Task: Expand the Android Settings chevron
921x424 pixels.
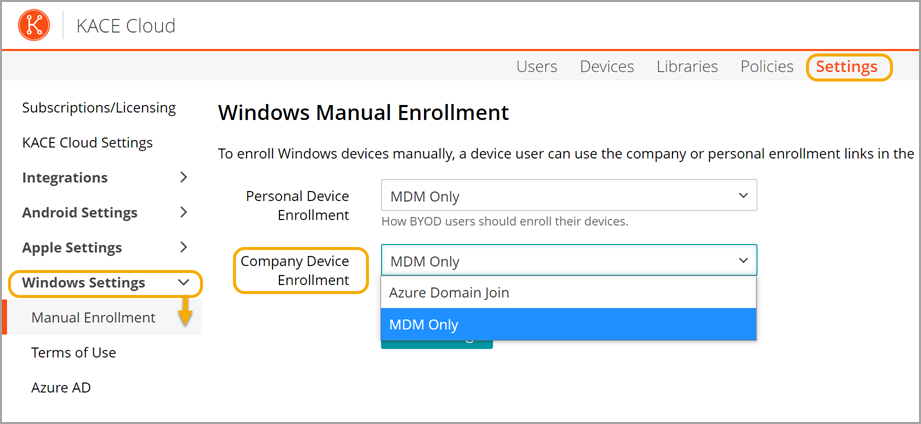Action: pyautogui.click(x=183, y=212)
